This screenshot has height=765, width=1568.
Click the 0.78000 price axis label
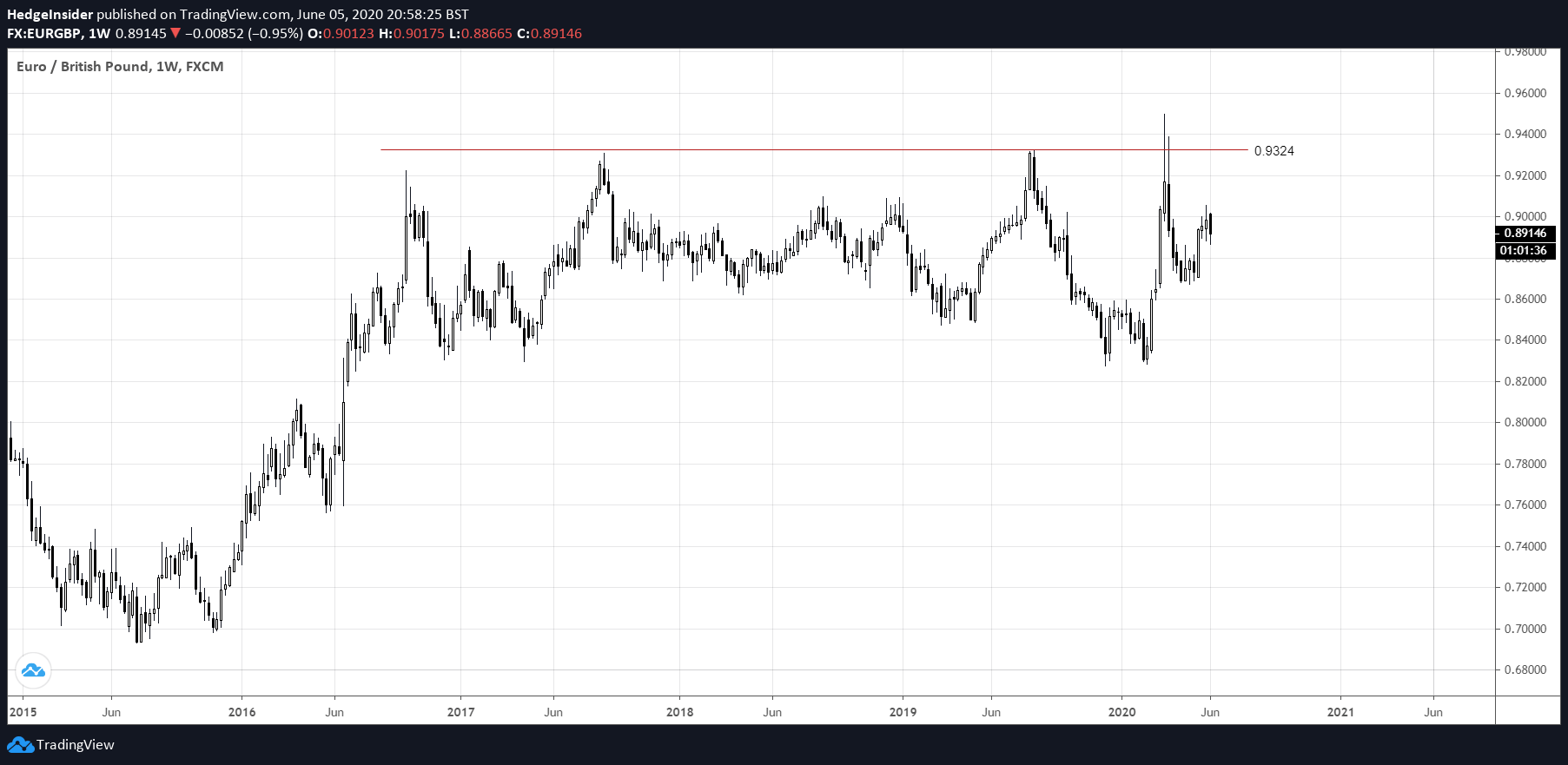pyautogui.click(x=1525, y=464)
